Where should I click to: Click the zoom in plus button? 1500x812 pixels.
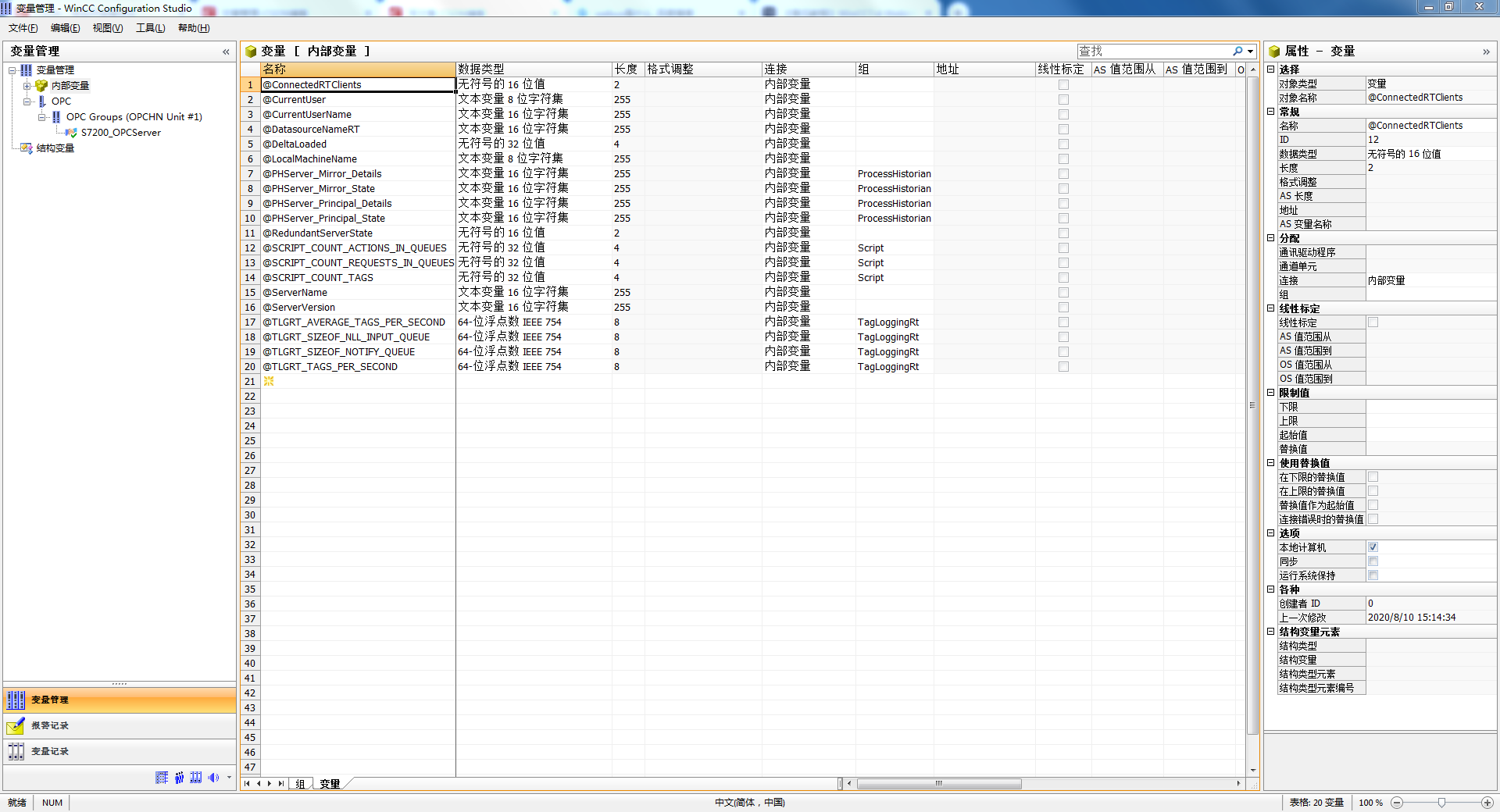pyautogui.click(x=1487, y=803)
